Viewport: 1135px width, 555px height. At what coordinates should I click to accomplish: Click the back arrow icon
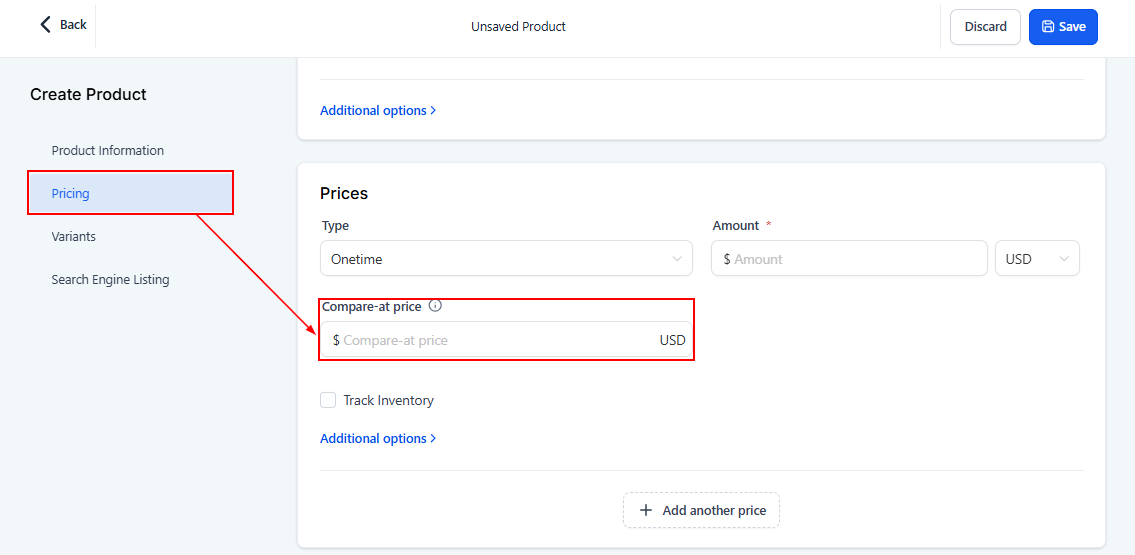[45, 24]
